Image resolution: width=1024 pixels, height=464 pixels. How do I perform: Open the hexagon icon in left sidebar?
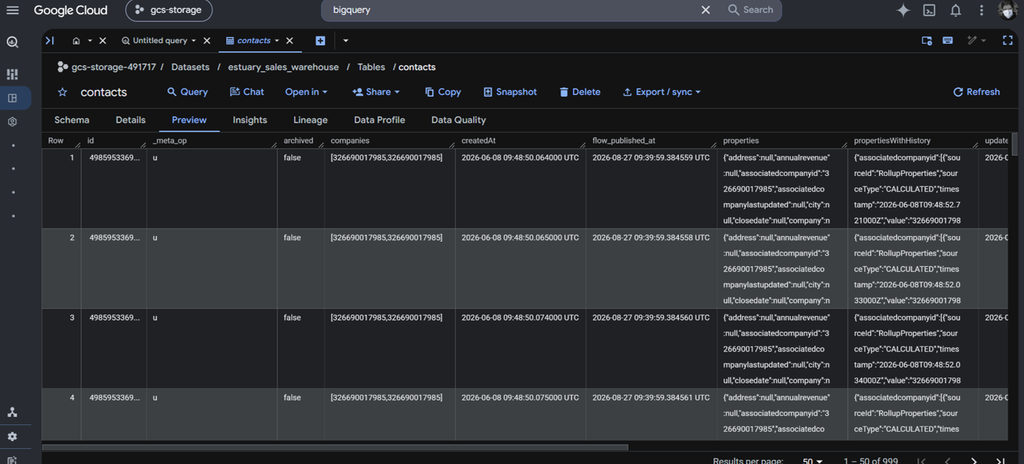[12, 122]
